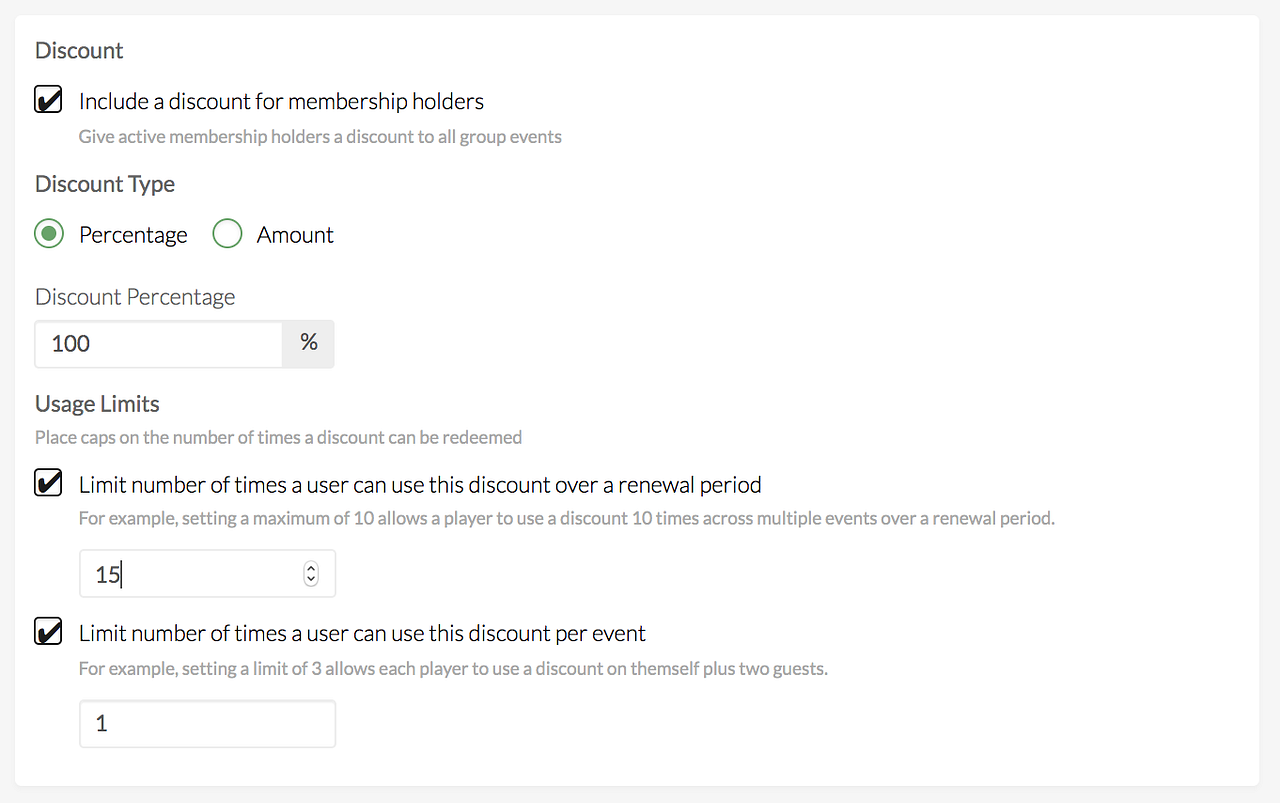1280x803 pixels.
Task: Click the "Usage Limits" heading
Action: 97,404
